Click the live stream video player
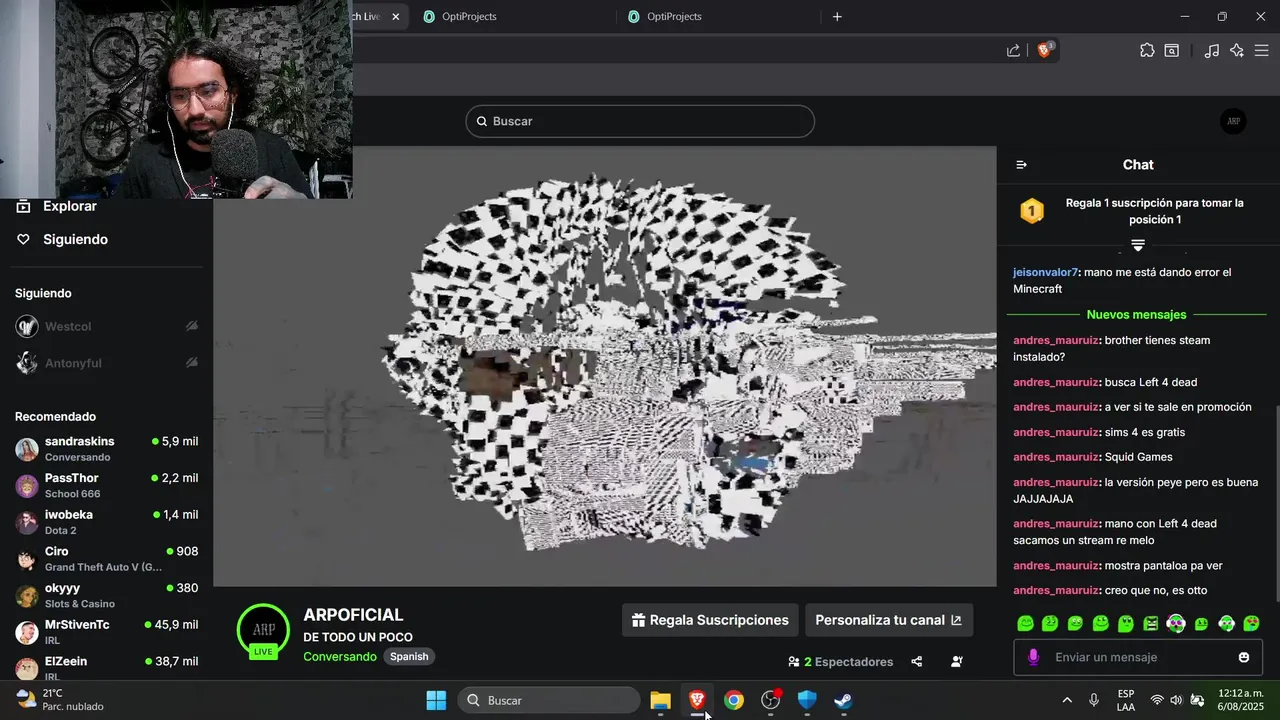The height and width of the screenshot is (720, 1280). point(604,366)
